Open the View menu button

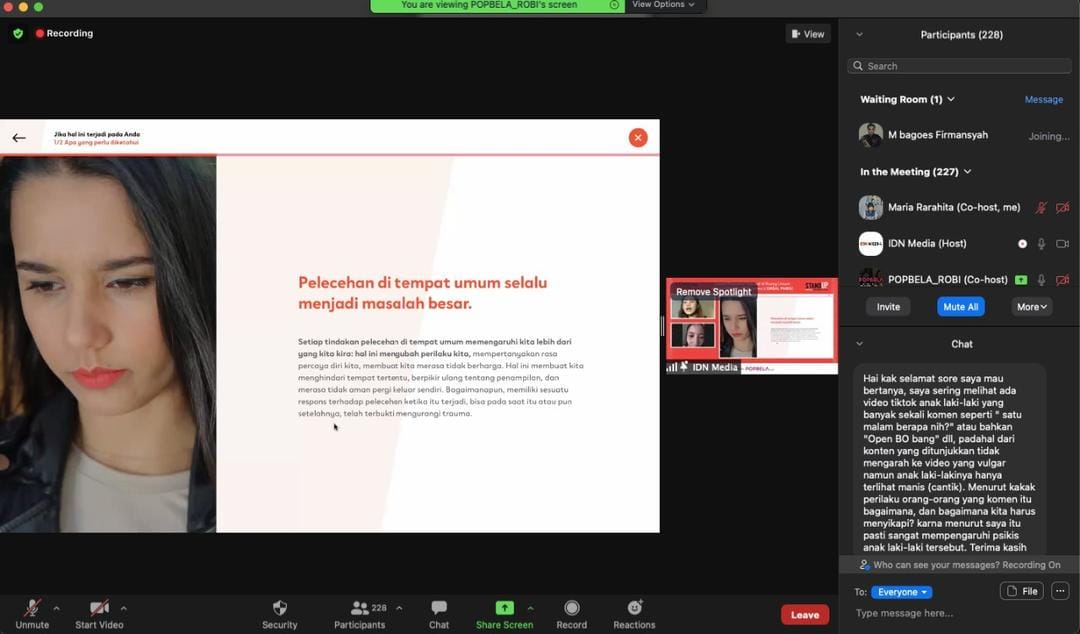(x=808, y=34)
